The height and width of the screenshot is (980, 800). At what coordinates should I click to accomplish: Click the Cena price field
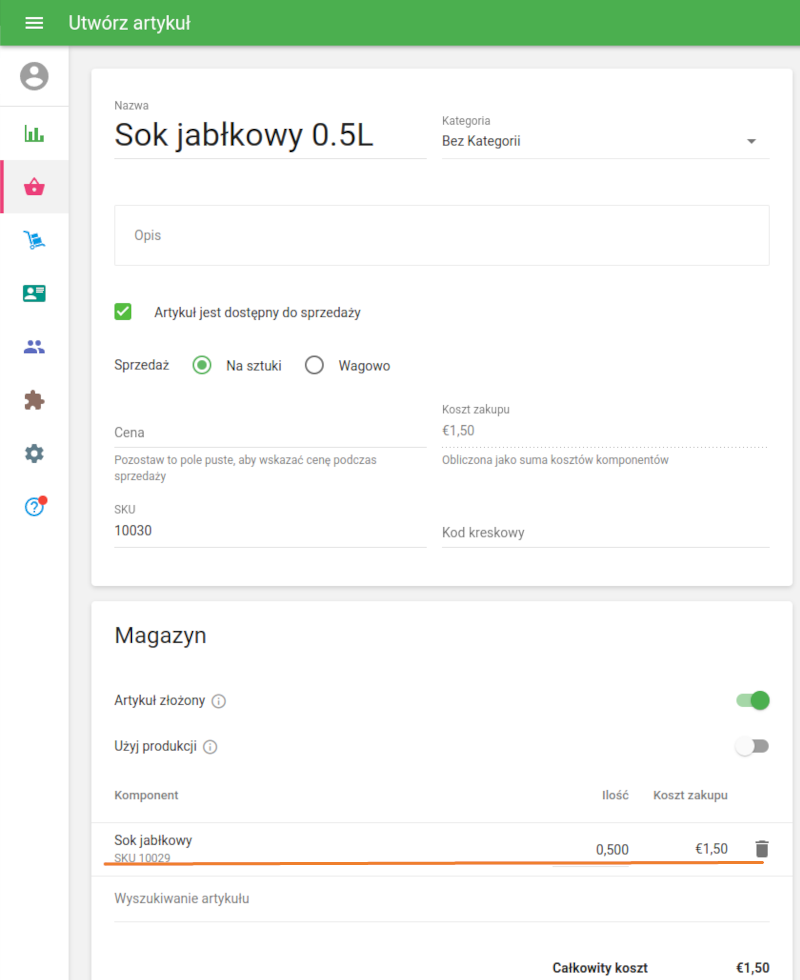[270, 433]
